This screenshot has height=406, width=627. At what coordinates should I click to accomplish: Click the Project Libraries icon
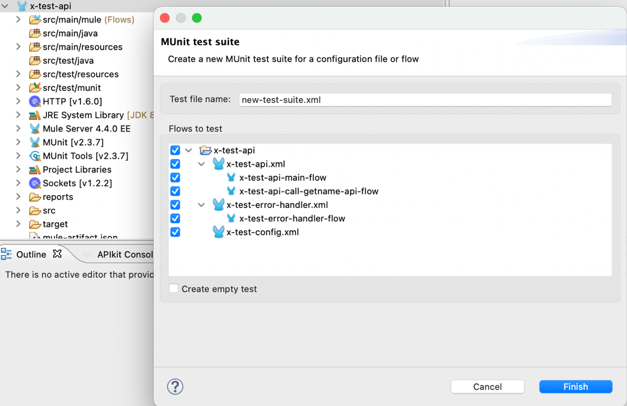[35, 170]
